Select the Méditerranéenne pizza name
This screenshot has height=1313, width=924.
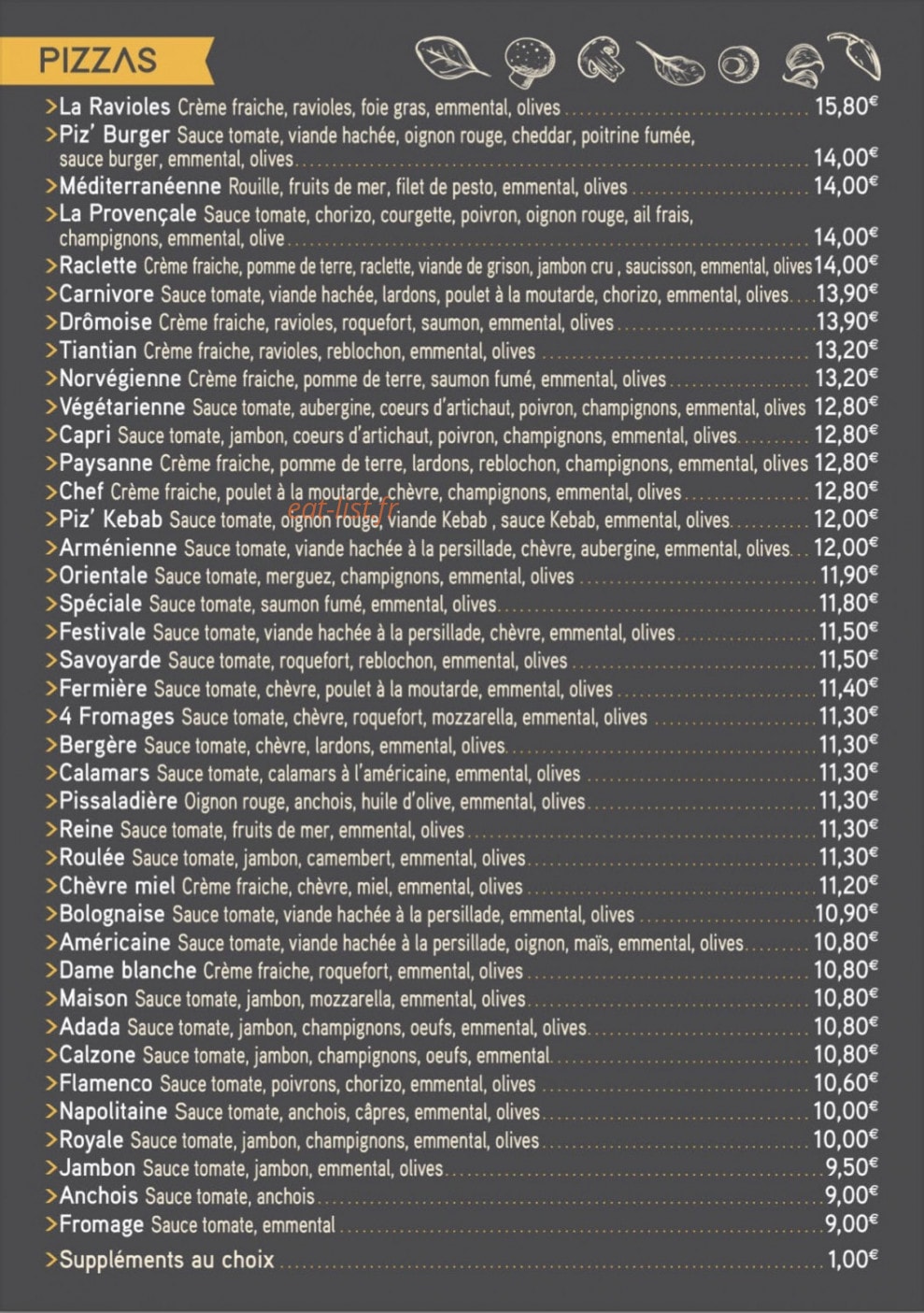pyautogui.click(x=140, y=186)
